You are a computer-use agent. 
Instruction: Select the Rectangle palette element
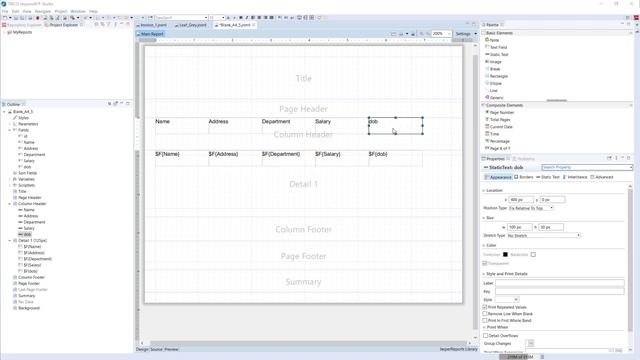pyautogui.click(x=496, y=76)
